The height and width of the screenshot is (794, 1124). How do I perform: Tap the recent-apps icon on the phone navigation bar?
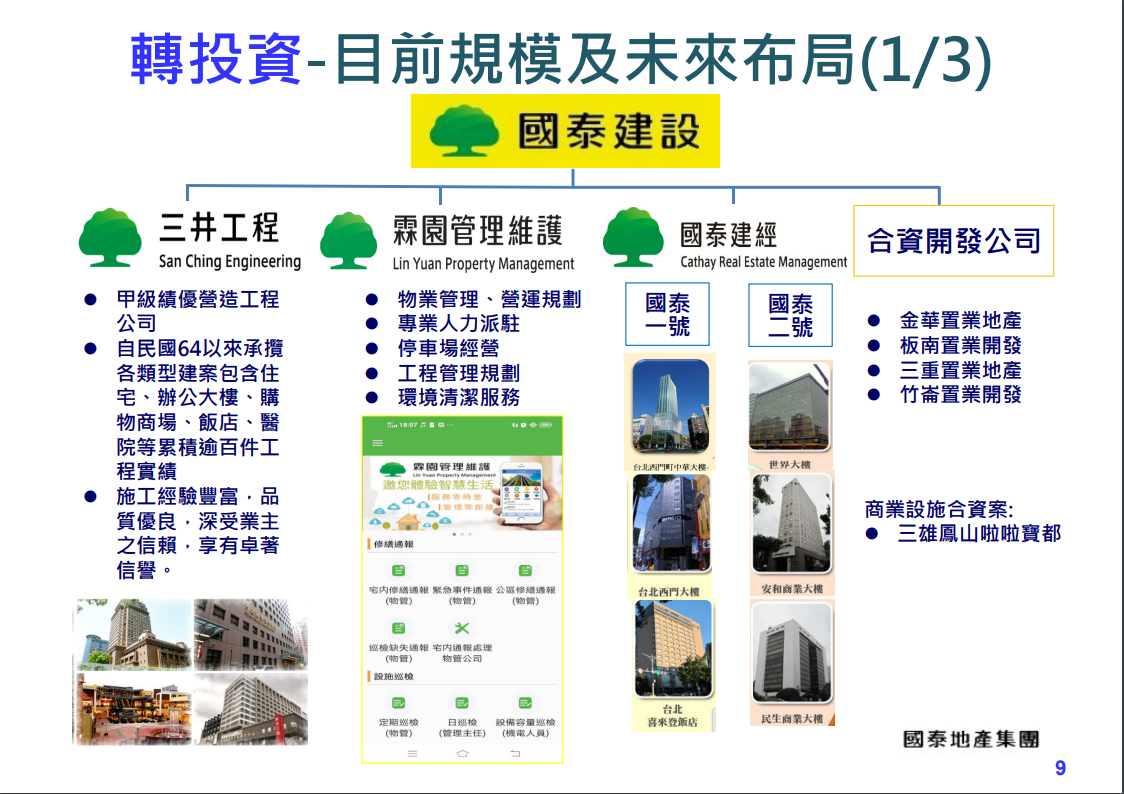(x=412, y=753)
